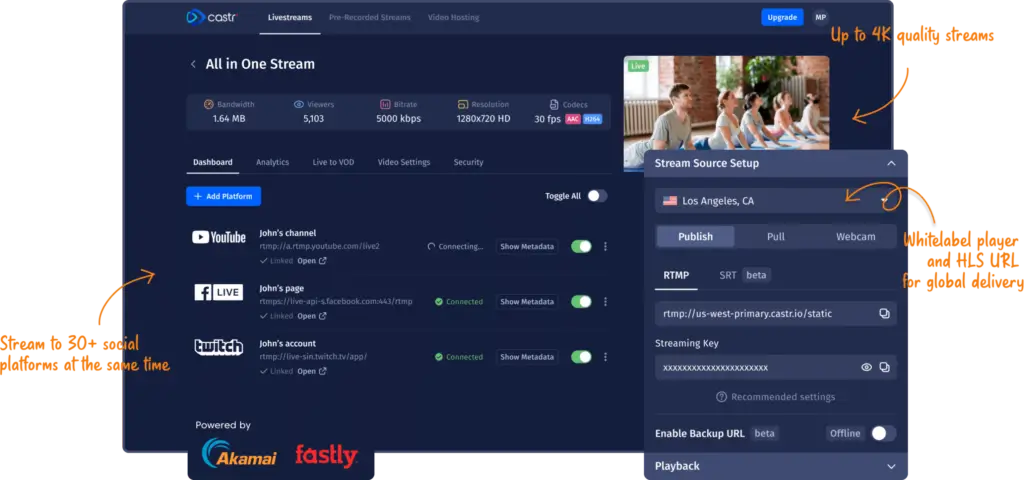This screenshot has height=480, width=1024.
Task: Click the Codecs icon
Action: pyautogui.click(x=553, y=104)
